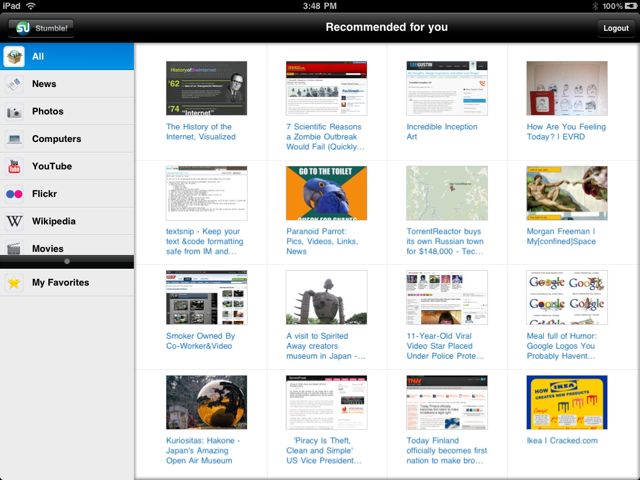Viewport: 640px width, 480px height.
Task: Switch to the Computers category
Action: click(67, 139)
